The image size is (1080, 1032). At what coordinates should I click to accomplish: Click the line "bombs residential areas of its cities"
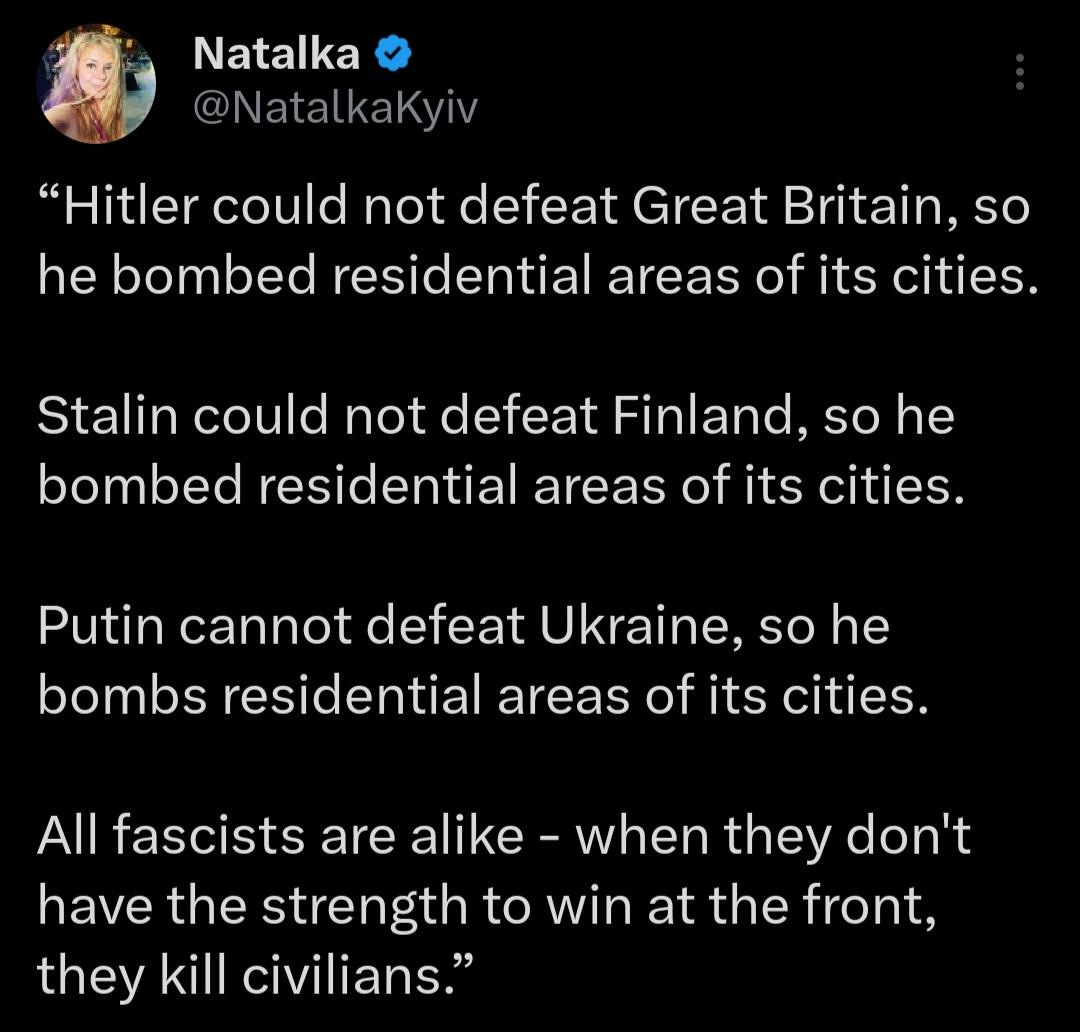[477, 696]
